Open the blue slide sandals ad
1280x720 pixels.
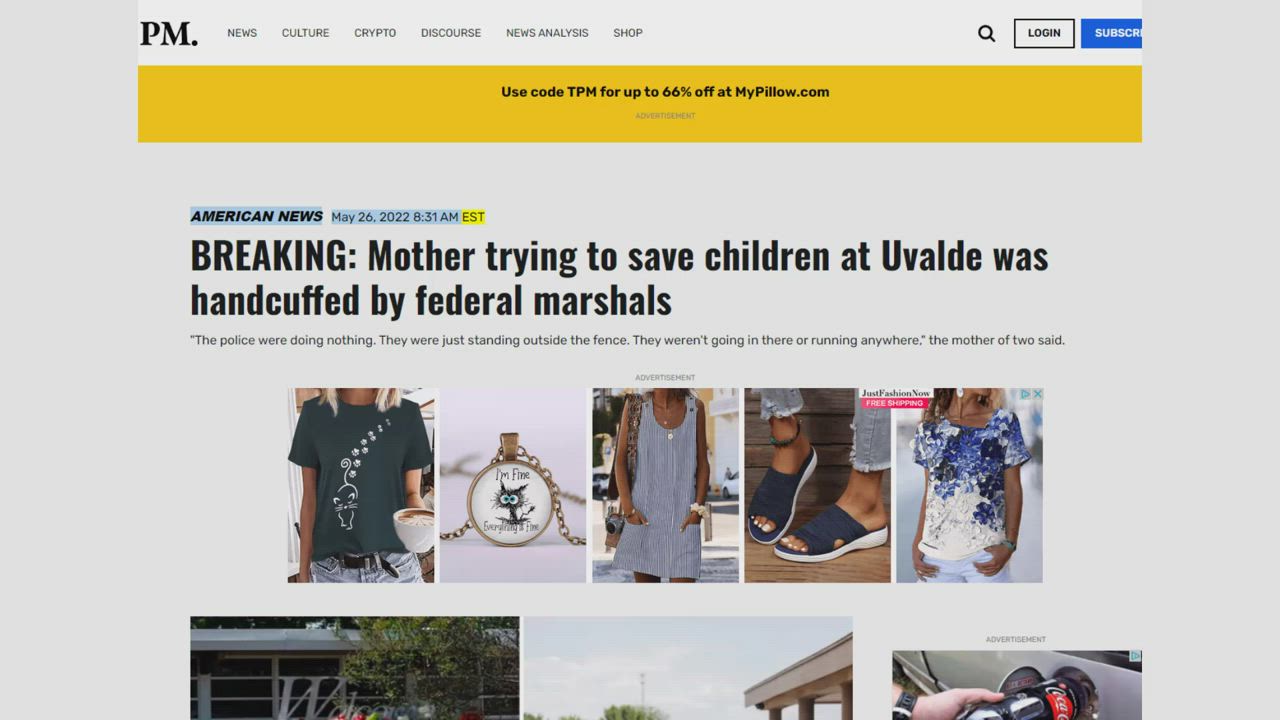click(x=817, y=485)
